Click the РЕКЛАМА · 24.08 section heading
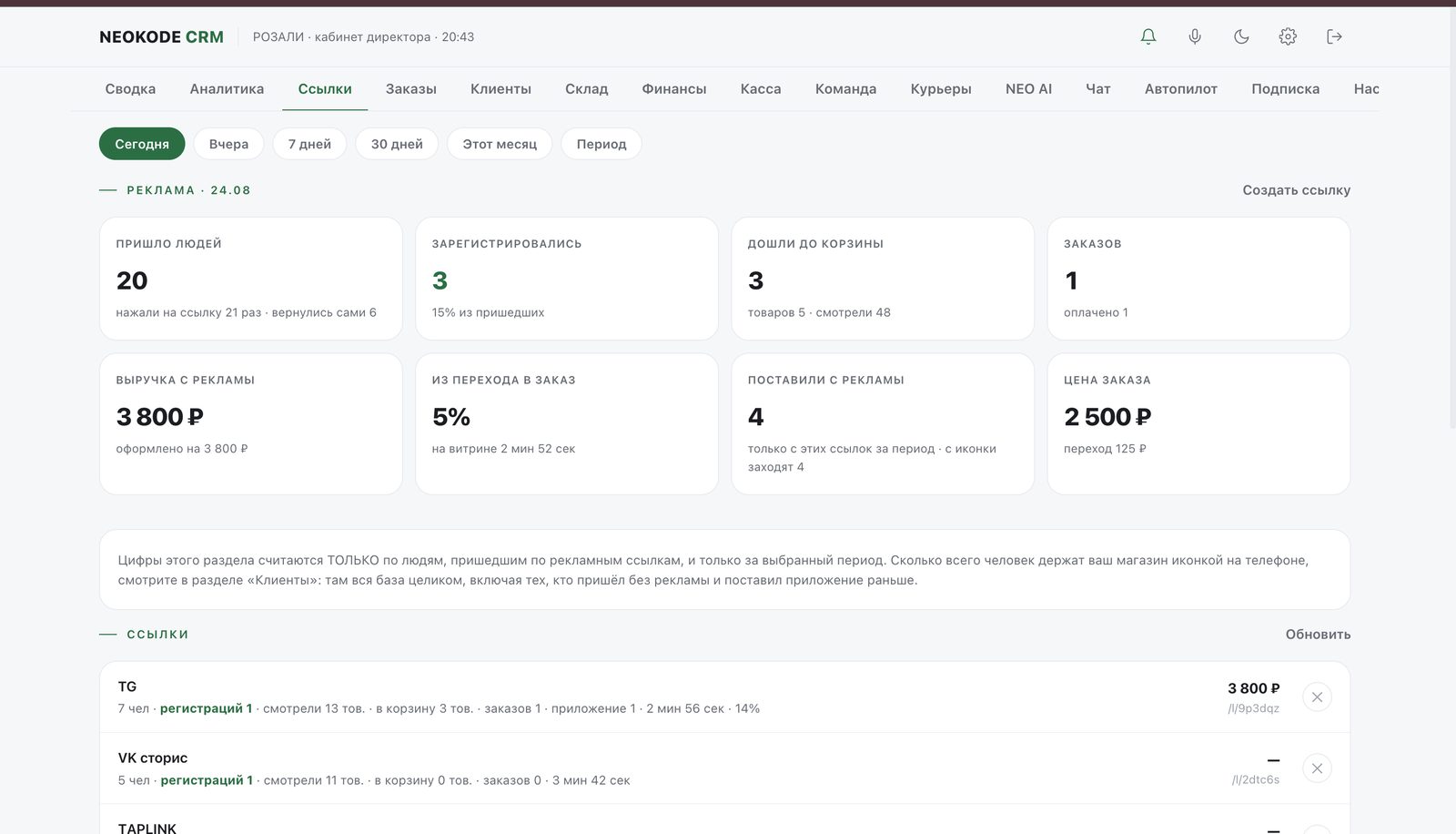Image resolution: width=1456 pixels, height=834 pixels. click(x=188, y=190)
